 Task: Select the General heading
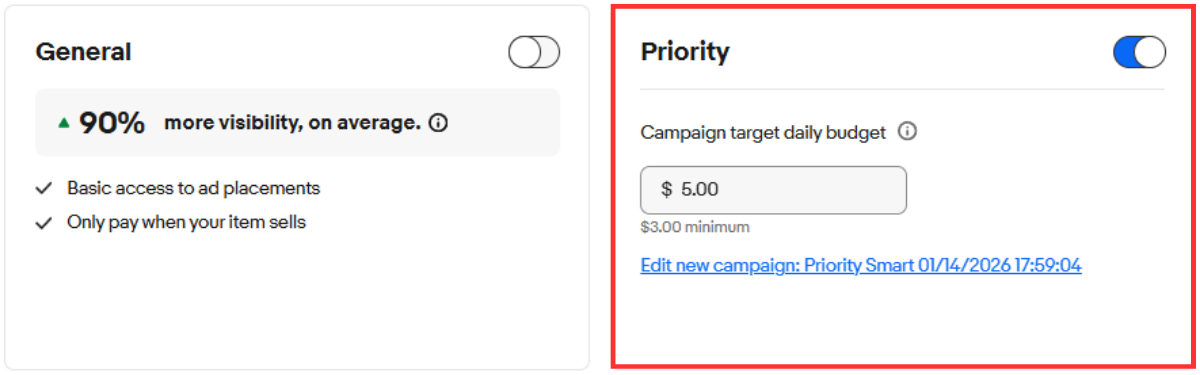(x=83, y=51)
